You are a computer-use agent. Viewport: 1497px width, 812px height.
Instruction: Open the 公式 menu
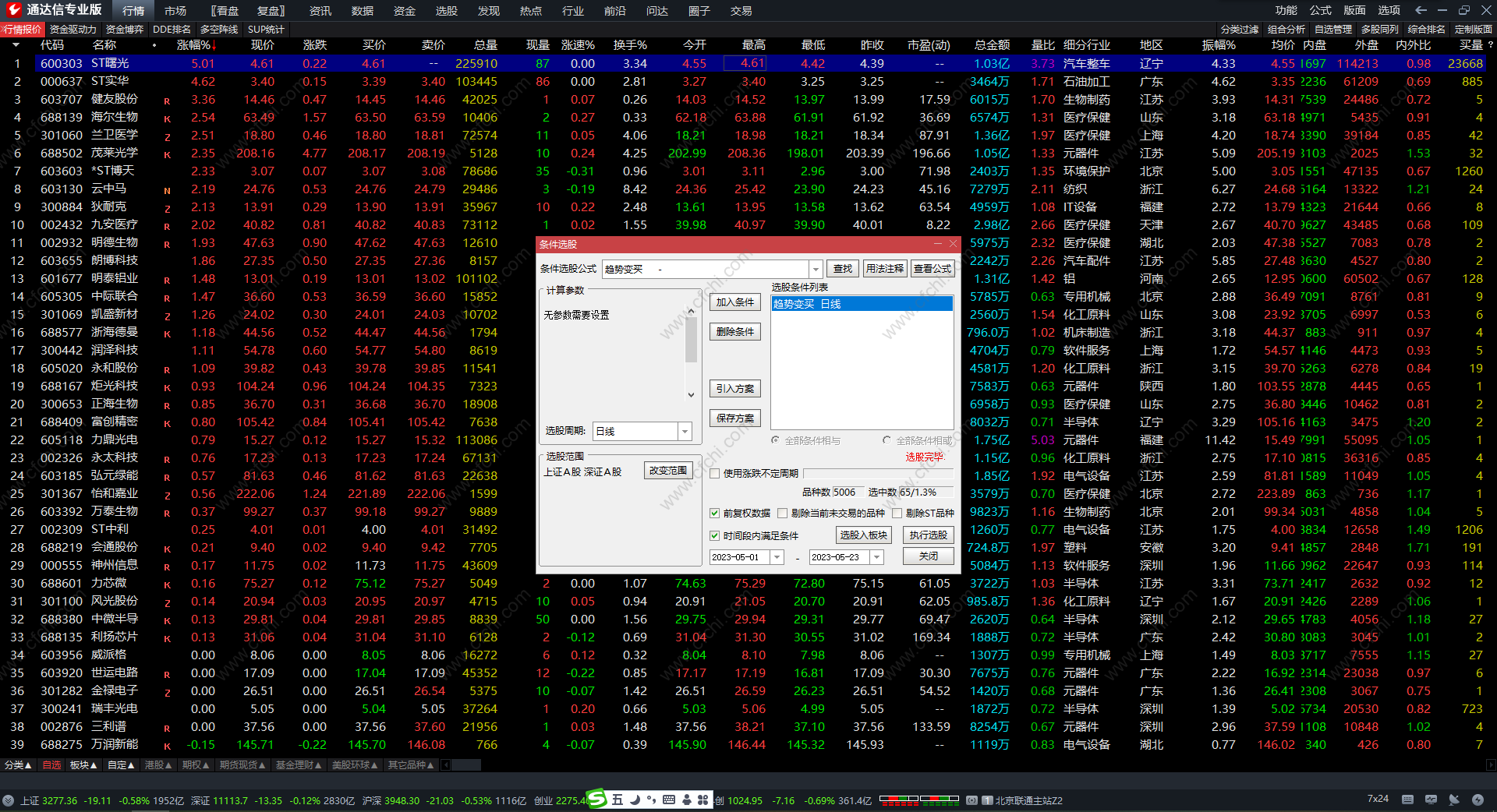1320,10
